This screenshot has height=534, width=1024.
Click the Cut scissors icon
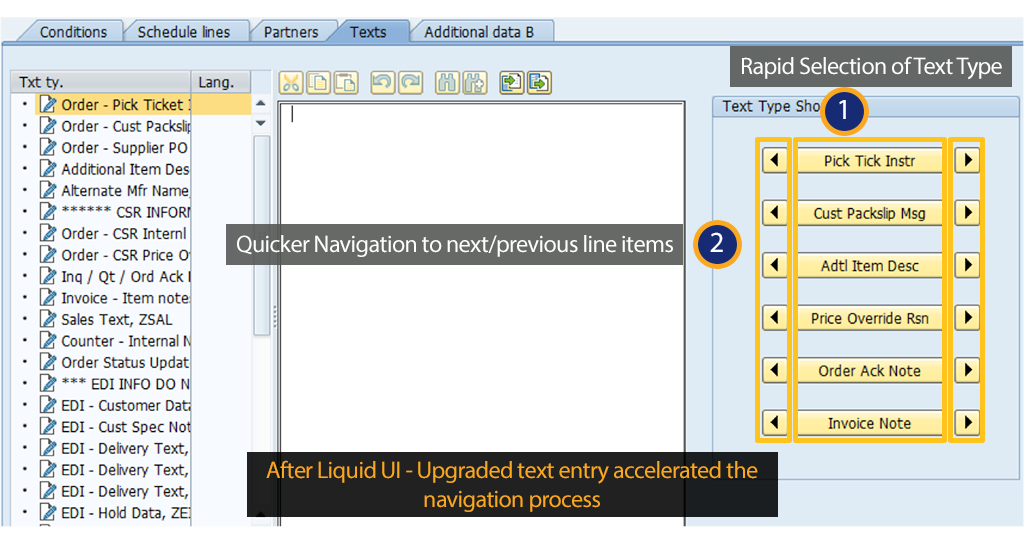click(x=291, y=83)
